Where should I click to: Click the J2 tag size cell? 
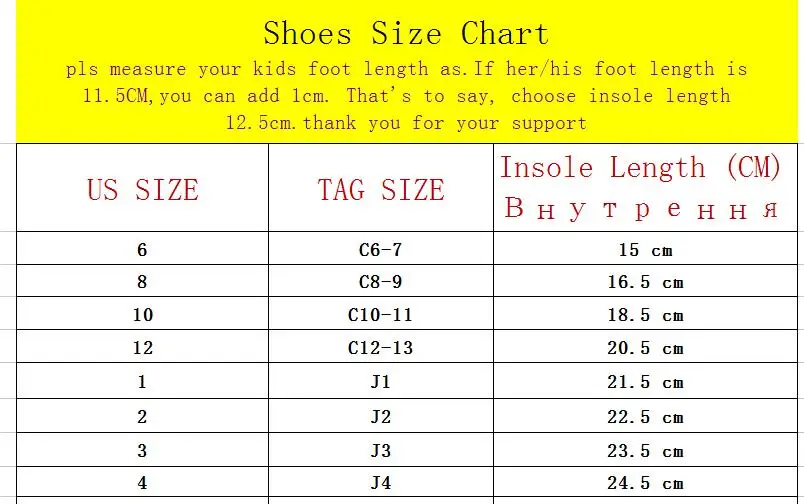pos(380,416)
